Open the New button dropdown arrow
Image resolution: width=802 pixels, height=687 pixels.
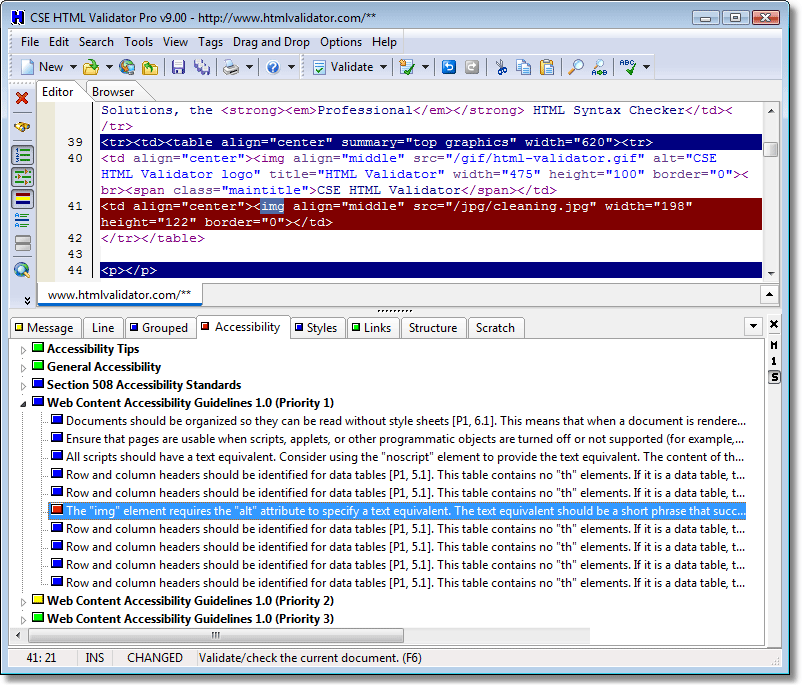[73, 67]
